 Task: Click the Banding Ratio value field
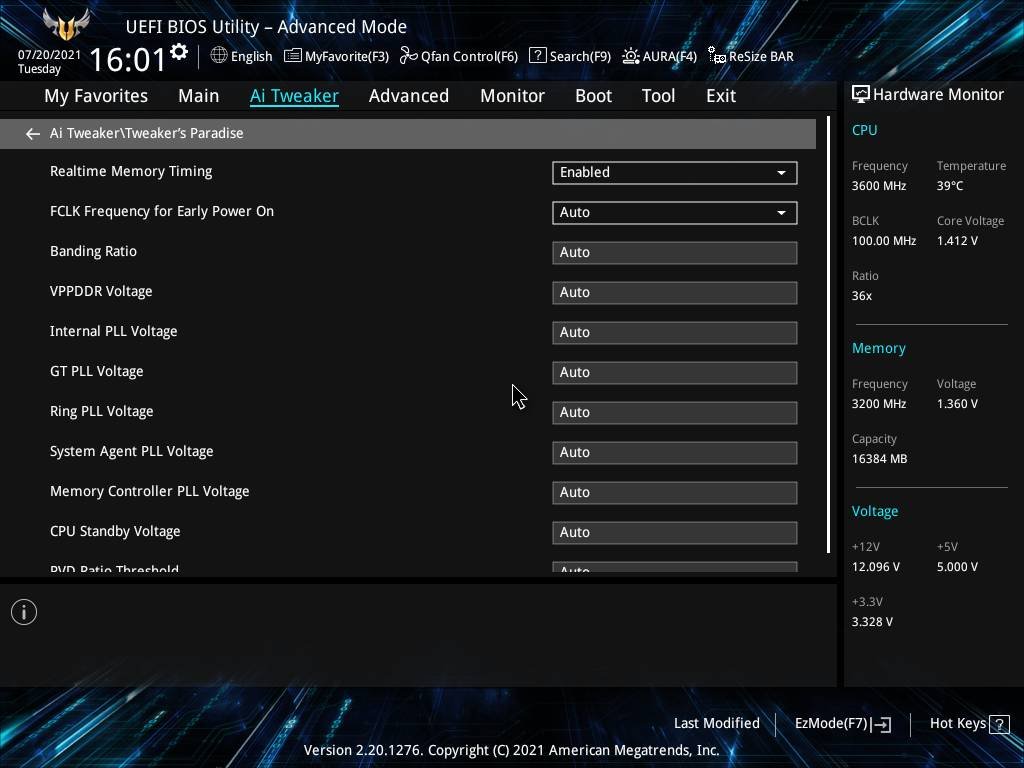click(674, 252)
